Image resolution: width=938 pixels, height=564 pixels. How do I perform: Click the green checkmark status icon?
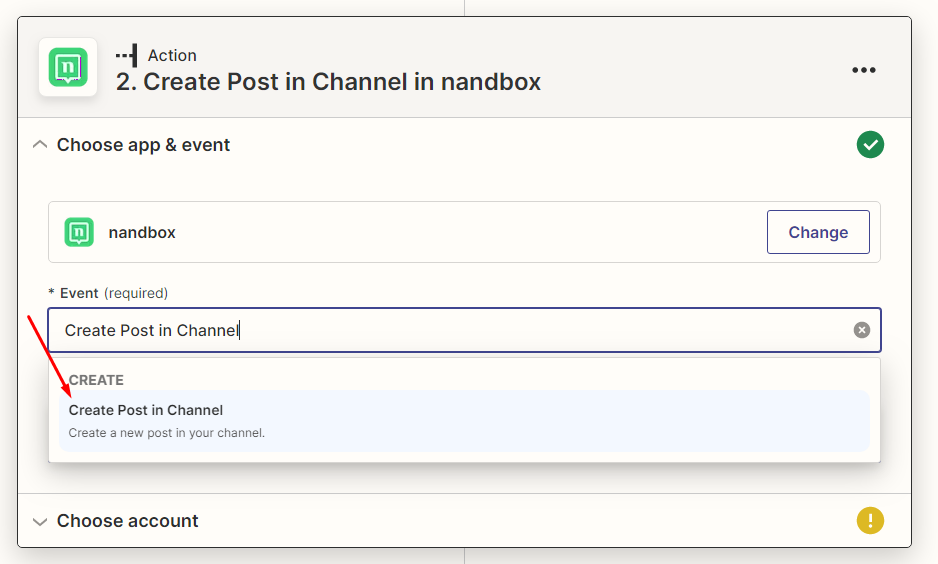click(870, 145)
